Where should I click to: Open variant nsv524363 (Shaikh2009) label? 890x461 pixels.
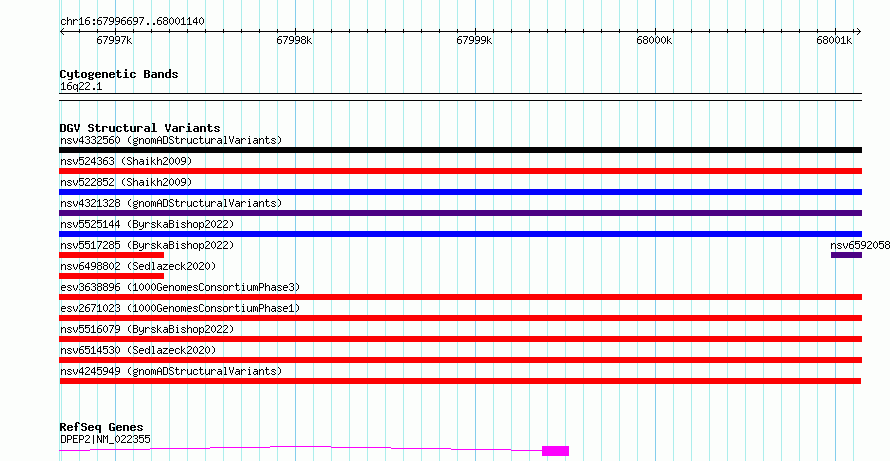tap(126, 162)
